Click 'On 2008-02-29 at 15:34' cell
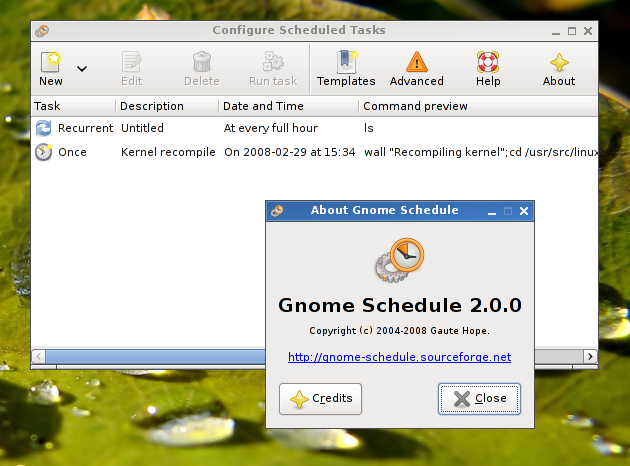630x466 pixels. click(290, 152)
